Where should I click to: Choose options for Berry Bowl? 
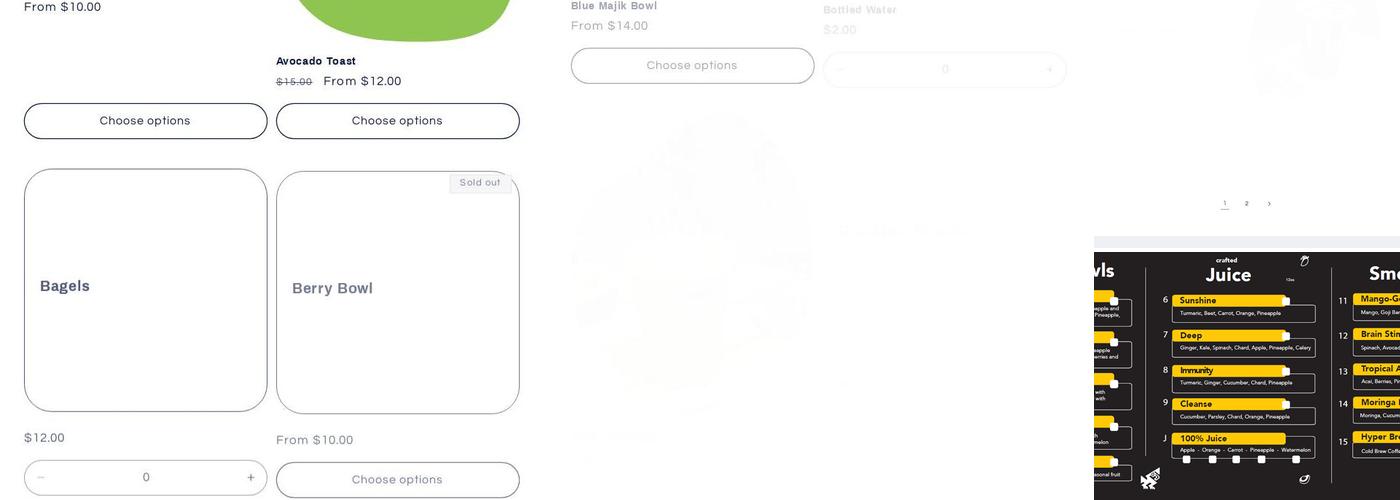(398, 480)
